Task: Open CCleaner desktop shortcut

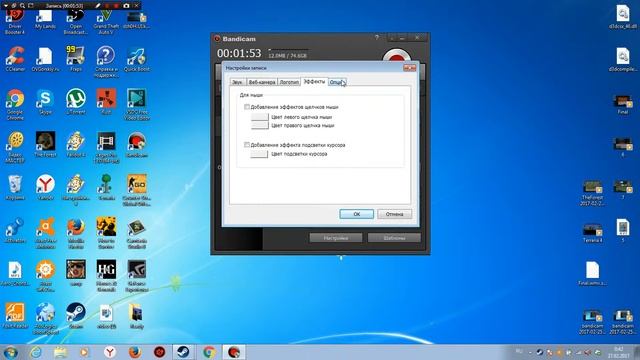Action: point(15,59)
